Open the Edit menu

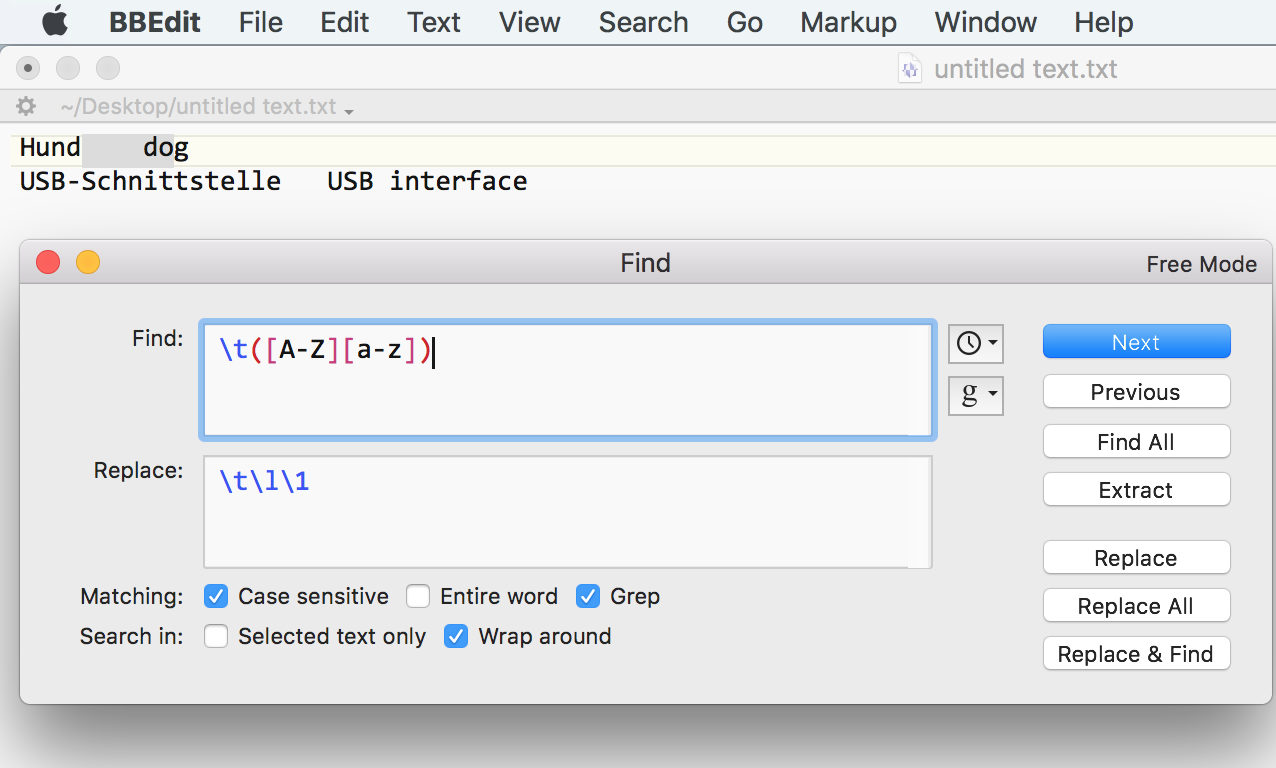click(345, 22)
